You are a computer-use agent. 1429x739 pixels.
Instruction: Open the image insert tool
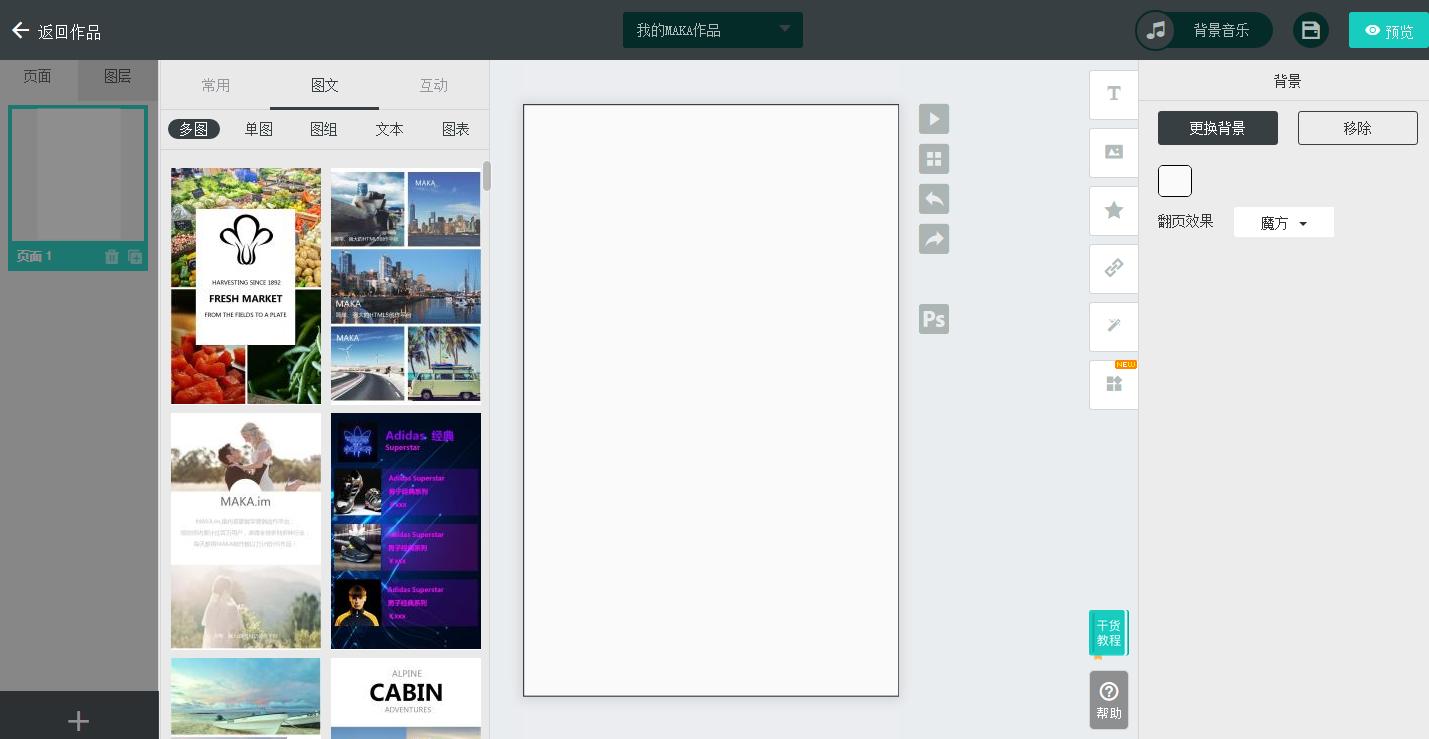1113,152
